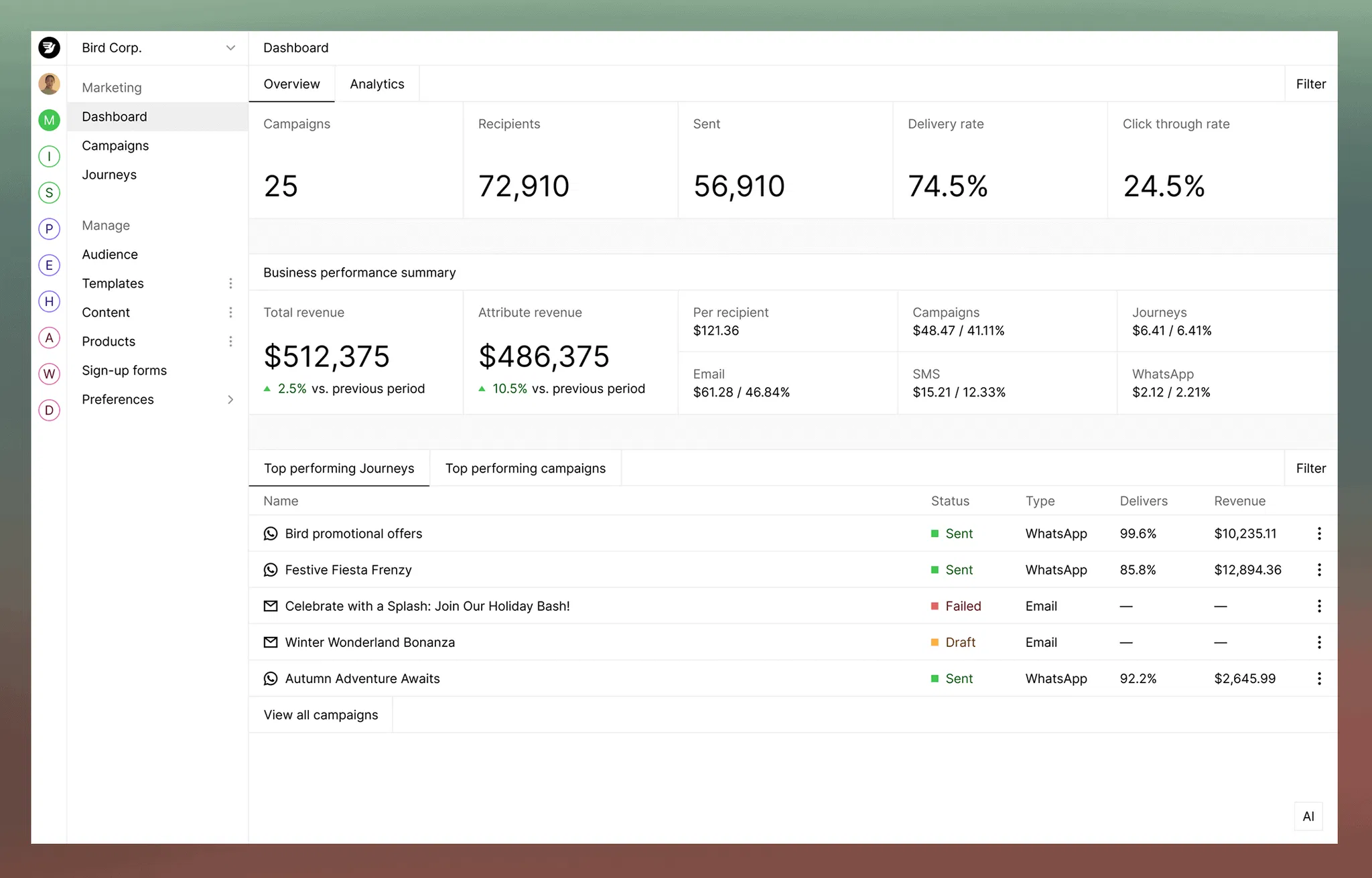
Task: Open more options for Festive Fiesta Frenzy
Action: point(1318,570)
